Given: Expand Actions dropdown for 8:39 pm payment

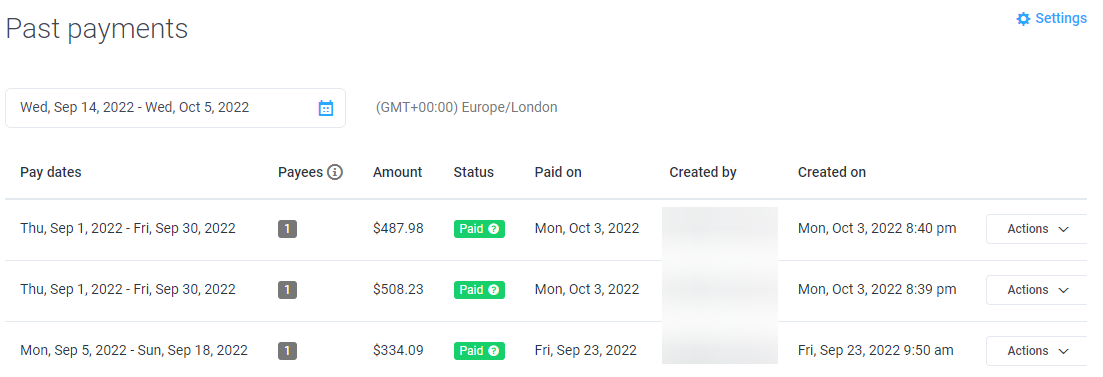Looking at the screenshot, I should point(1038,290).
